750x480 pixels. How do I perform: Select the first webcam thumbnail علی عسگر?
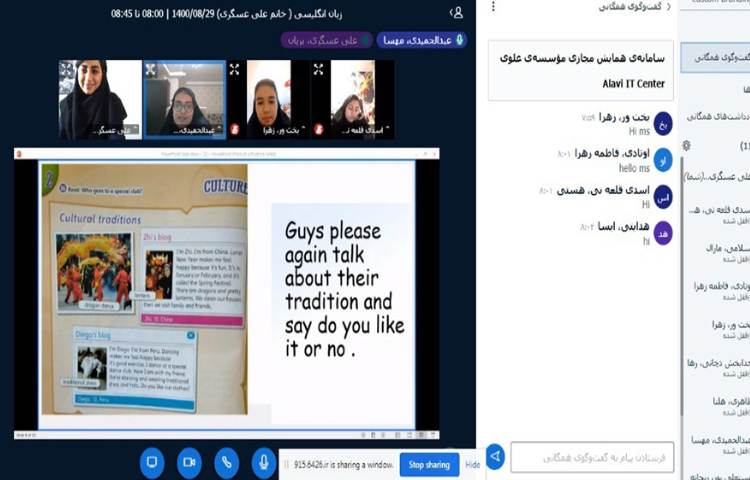point(100,99)
